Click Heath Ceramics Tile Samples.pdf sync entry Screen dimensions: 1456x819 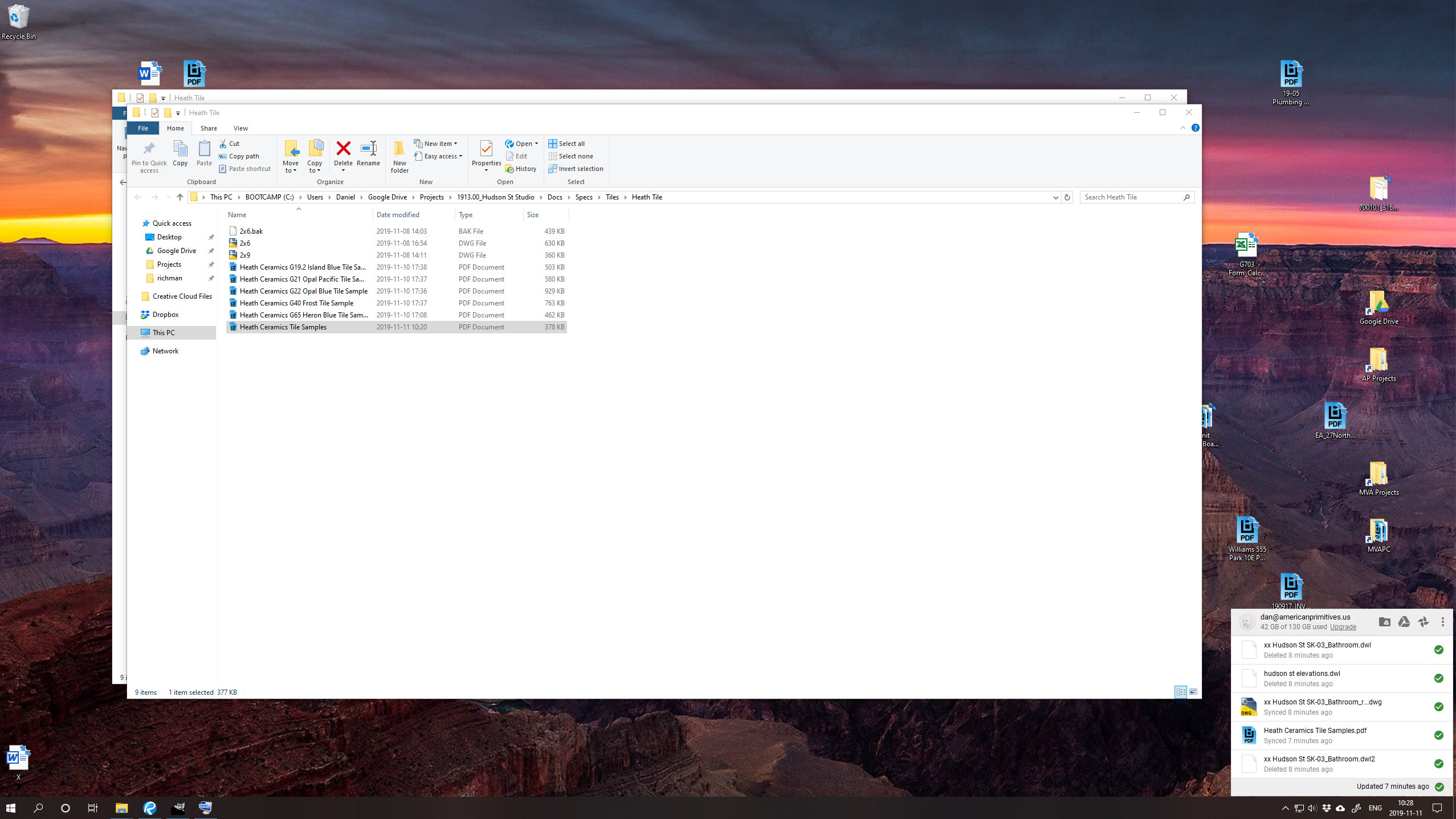(1342, 735)
